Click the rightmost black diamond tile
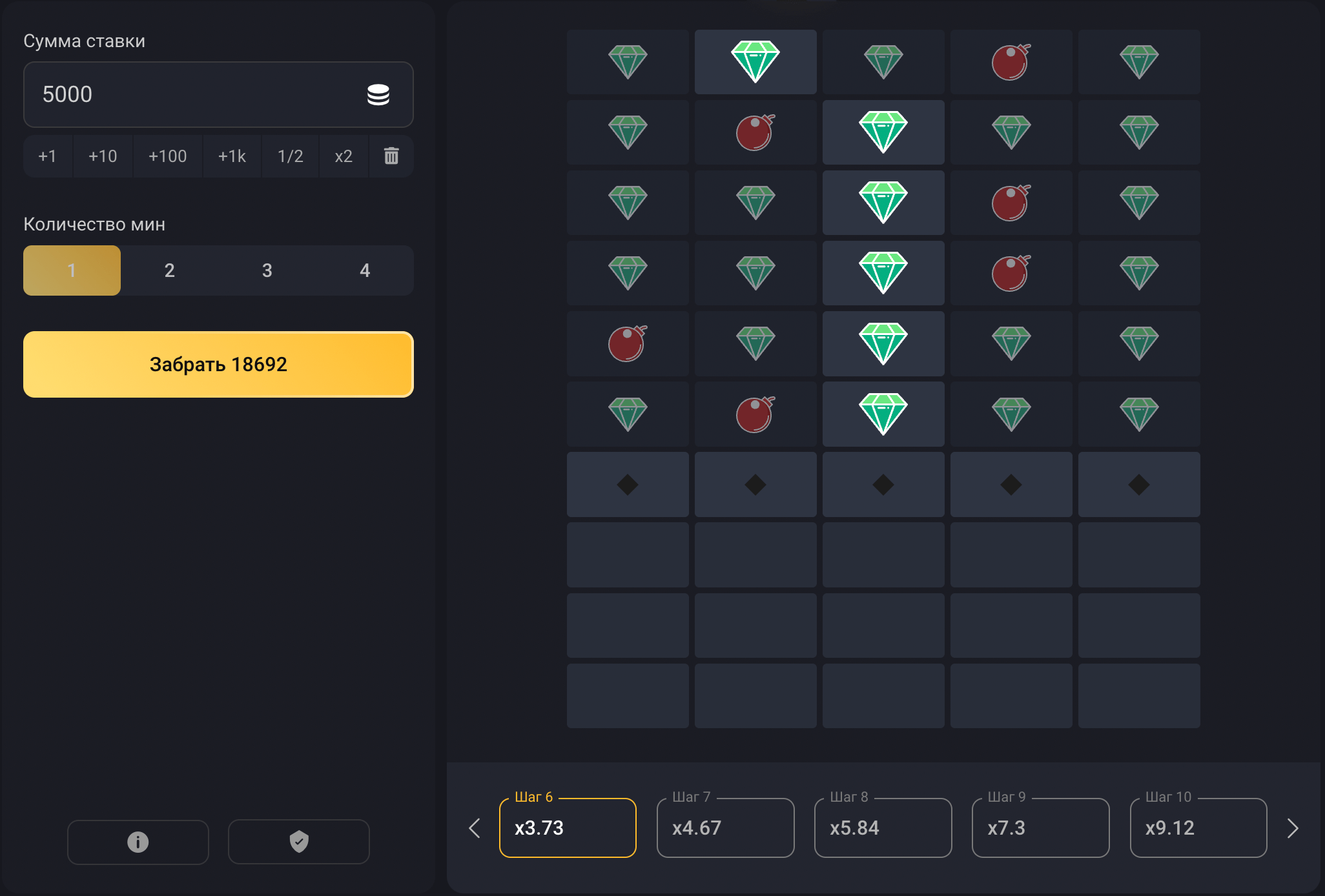The height and width of the screenshot is (896, 1325). click(x=1138, y=484)
